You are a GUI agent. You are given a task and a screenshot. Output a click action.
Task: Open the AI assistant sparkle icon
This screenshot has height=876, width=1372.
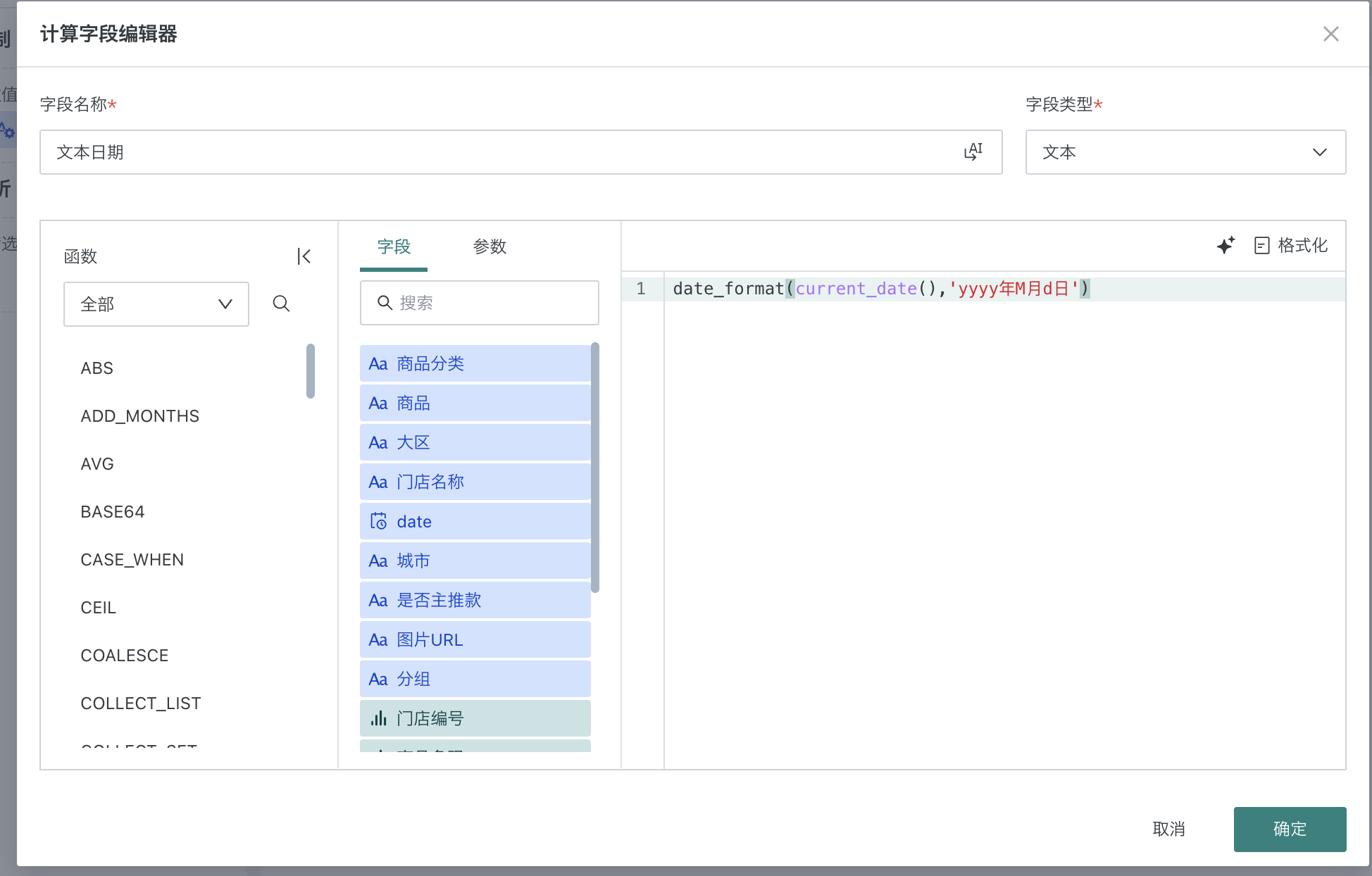click(x=1226, y=246)
